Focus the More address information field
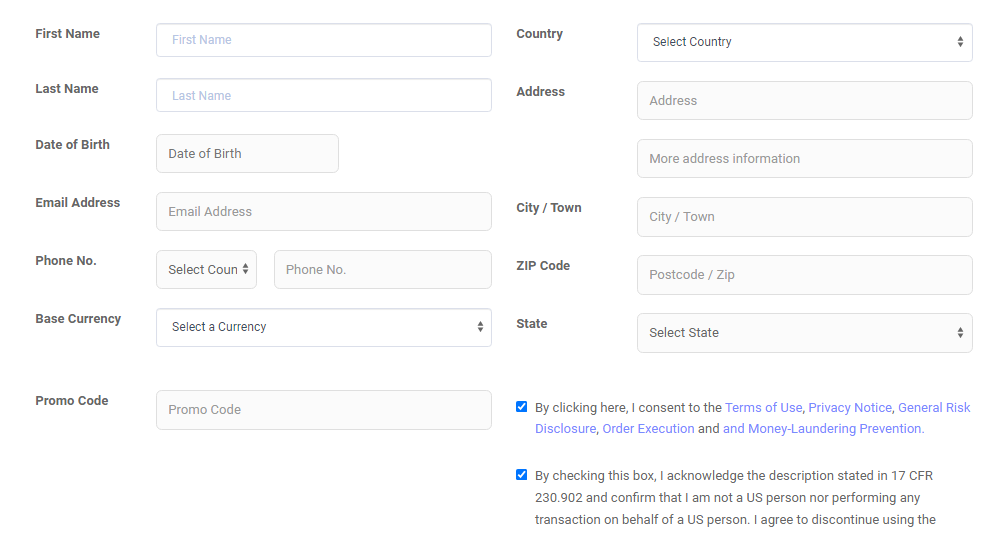Viewport: 1007px width, 535px height. tap(805, 159)
